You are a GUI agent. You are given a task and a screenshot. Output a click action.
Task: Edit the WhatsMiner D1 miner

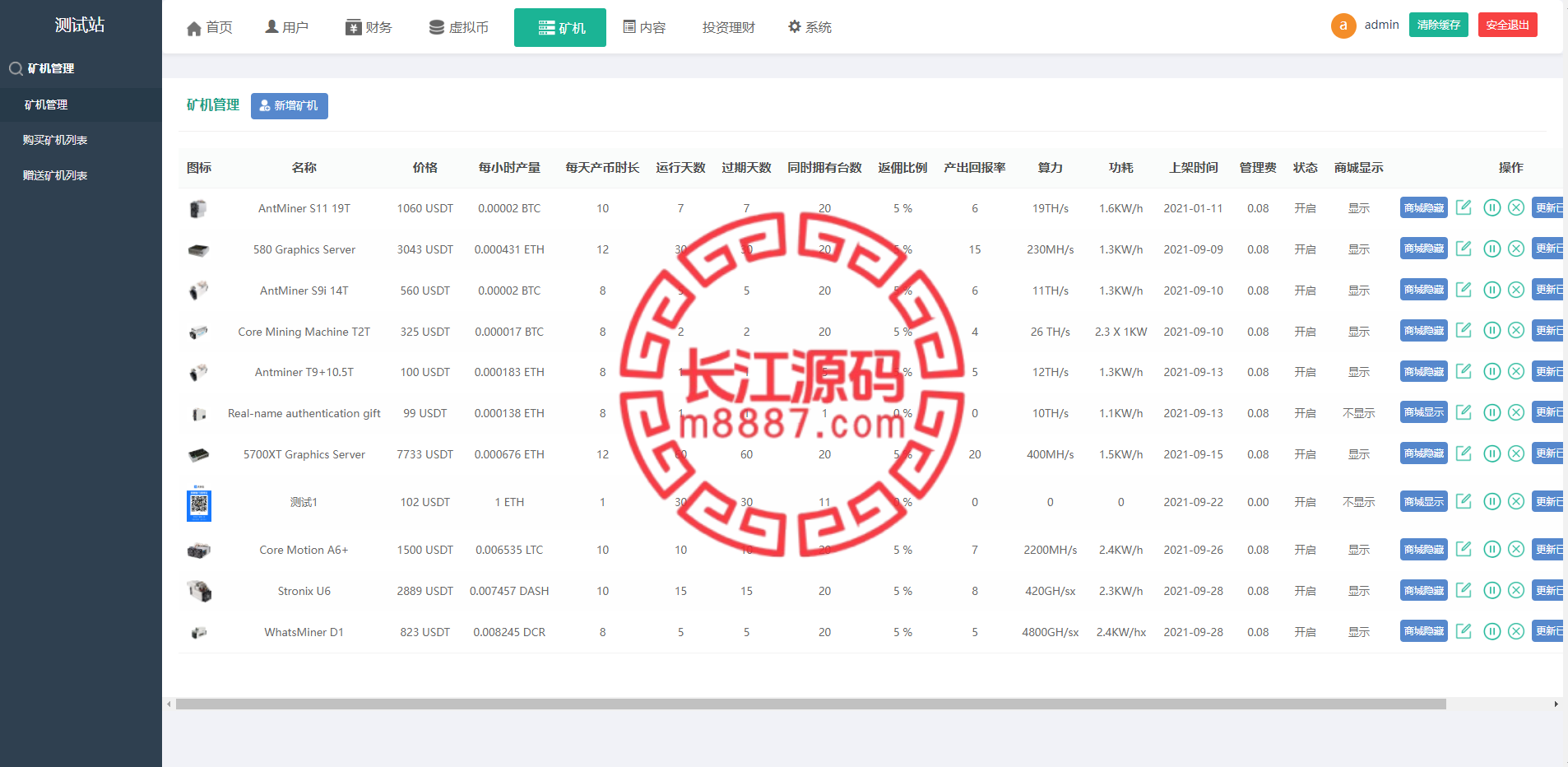coord(1464,631)
